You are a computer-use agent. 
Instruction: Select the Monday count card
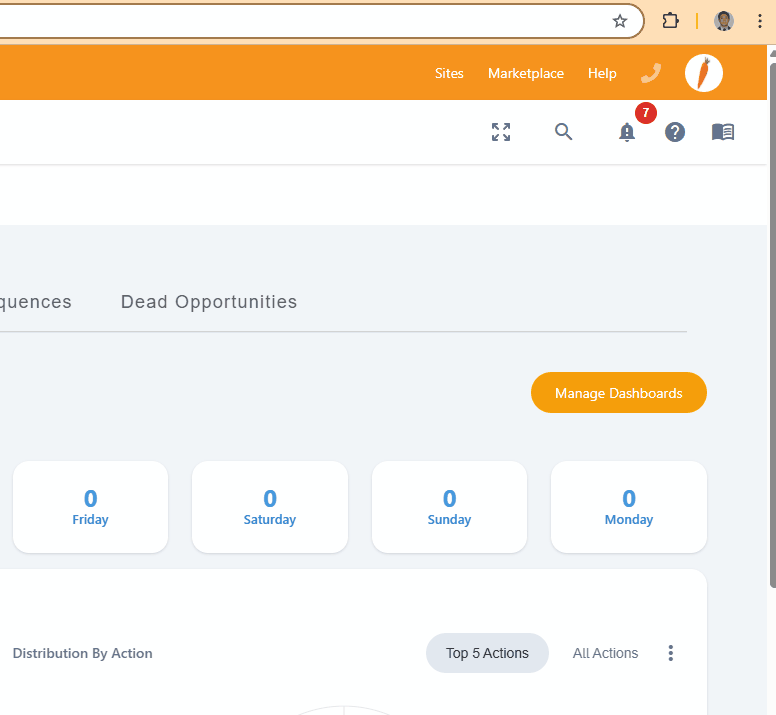click(x=629, y=507)
